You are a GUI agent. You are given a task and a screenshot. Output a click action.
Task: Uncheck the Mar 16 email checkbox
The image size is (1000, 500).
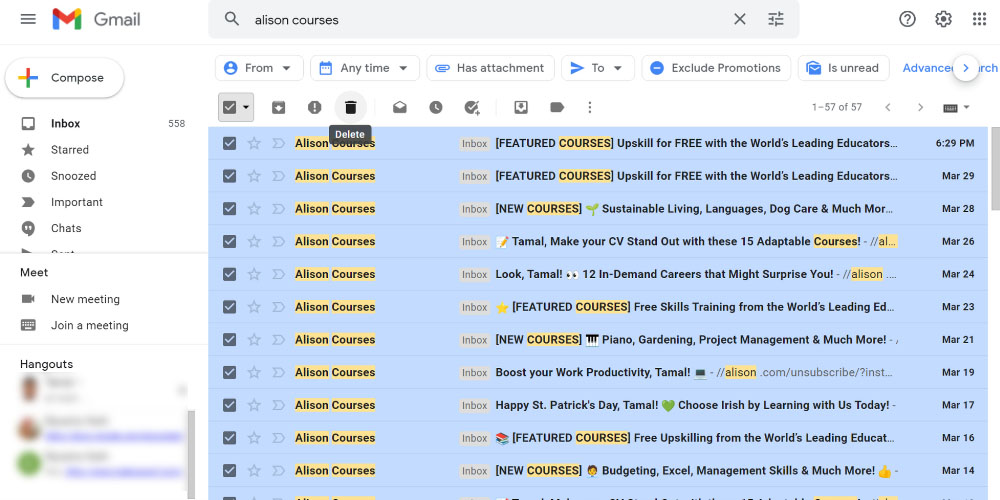click(x=230, y=438)
